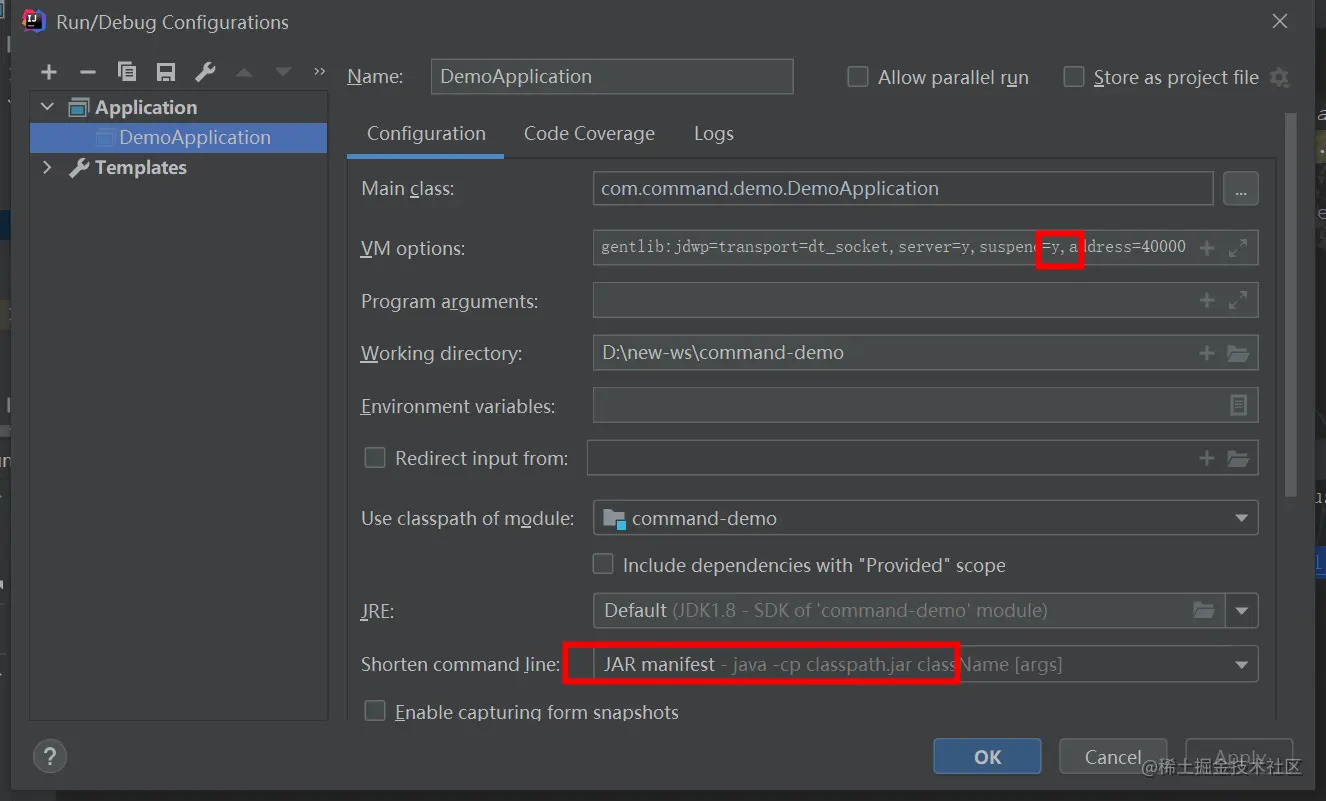Expand the Templates tree node
This screenshot has height=801, width=1326.
coord(47,167)
